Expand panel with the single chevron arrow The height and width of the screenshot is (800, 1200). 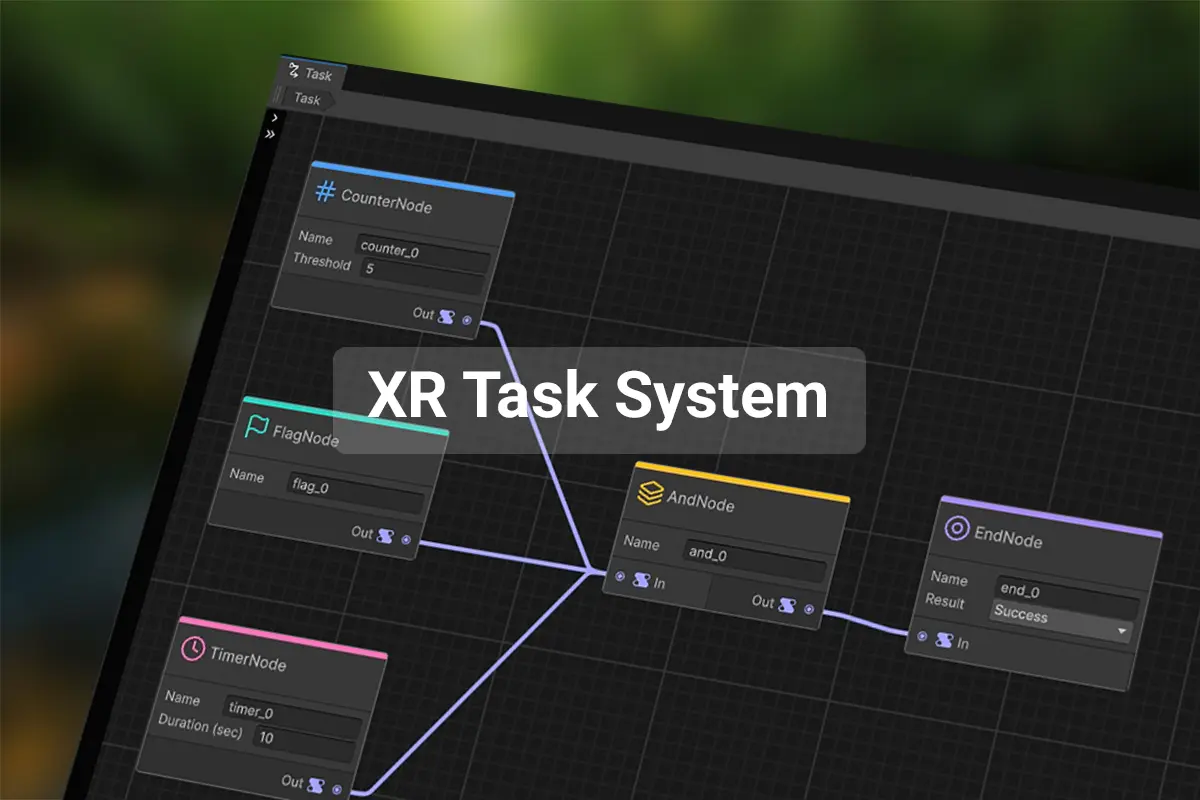click(x=274, y=118)
